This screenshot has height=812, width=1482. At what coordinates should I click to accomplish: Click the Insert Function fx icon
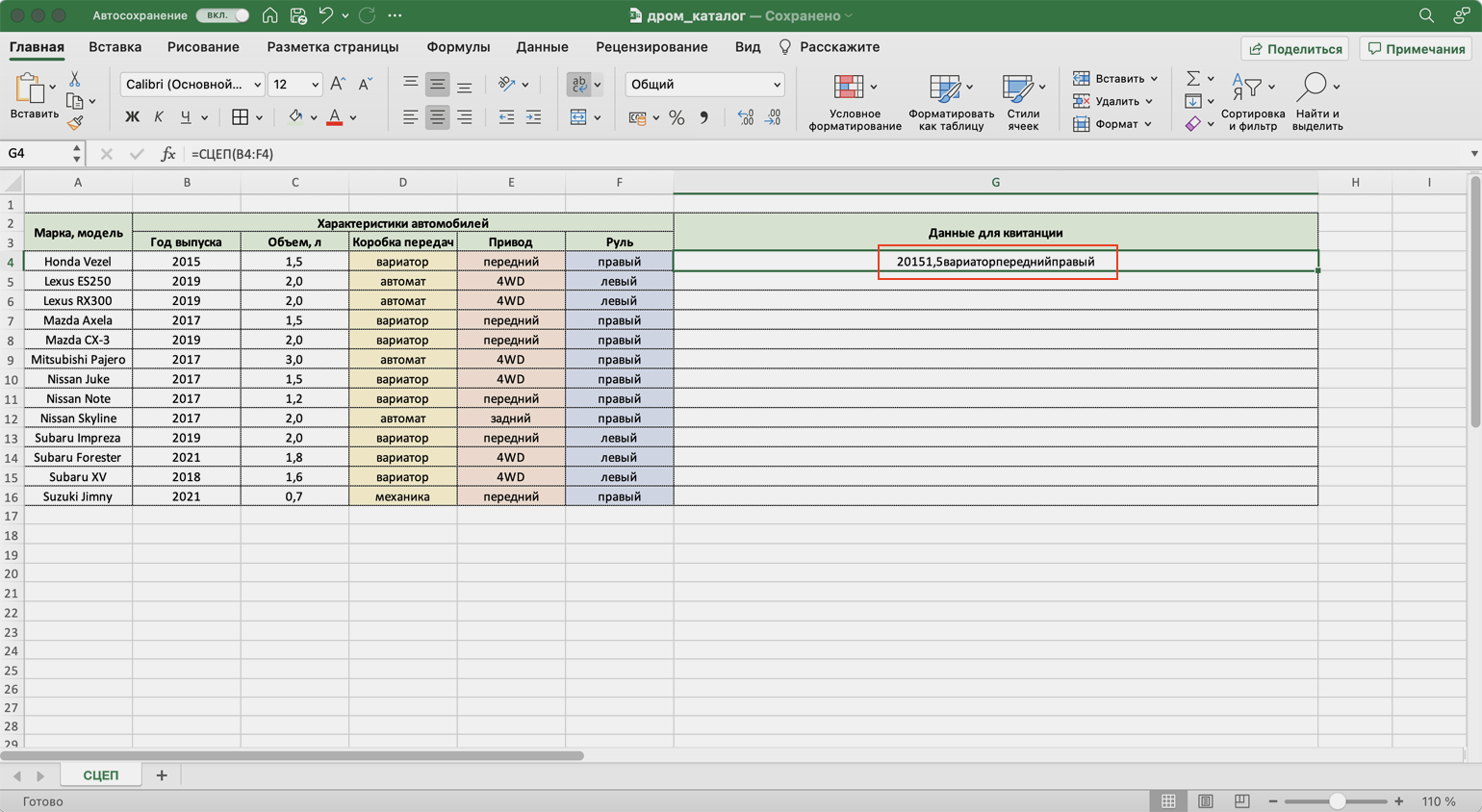tap(167, 154)
